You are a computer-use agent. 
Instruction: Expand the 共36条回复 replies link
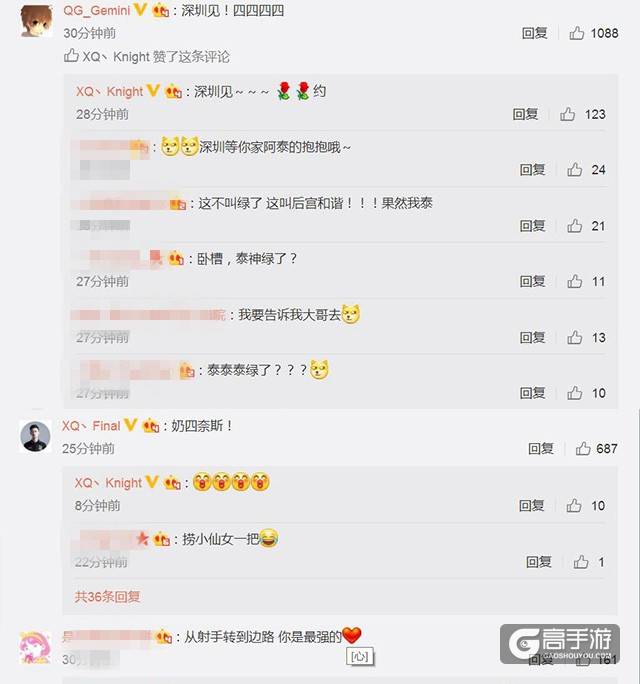(107, 596)
